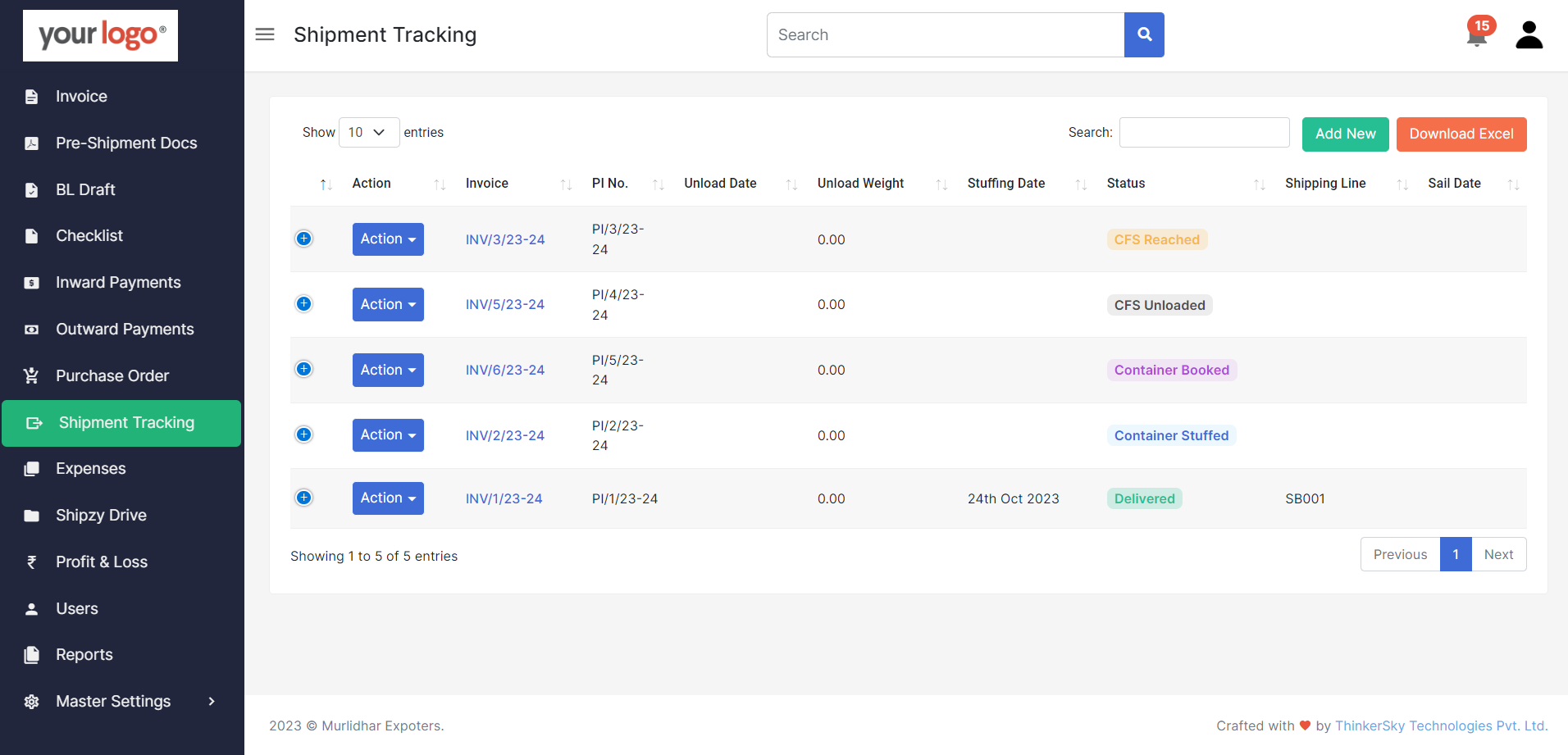Sort table by Status column arrows
This screenshot has width=1568, height=755.
pos(1259,184)
